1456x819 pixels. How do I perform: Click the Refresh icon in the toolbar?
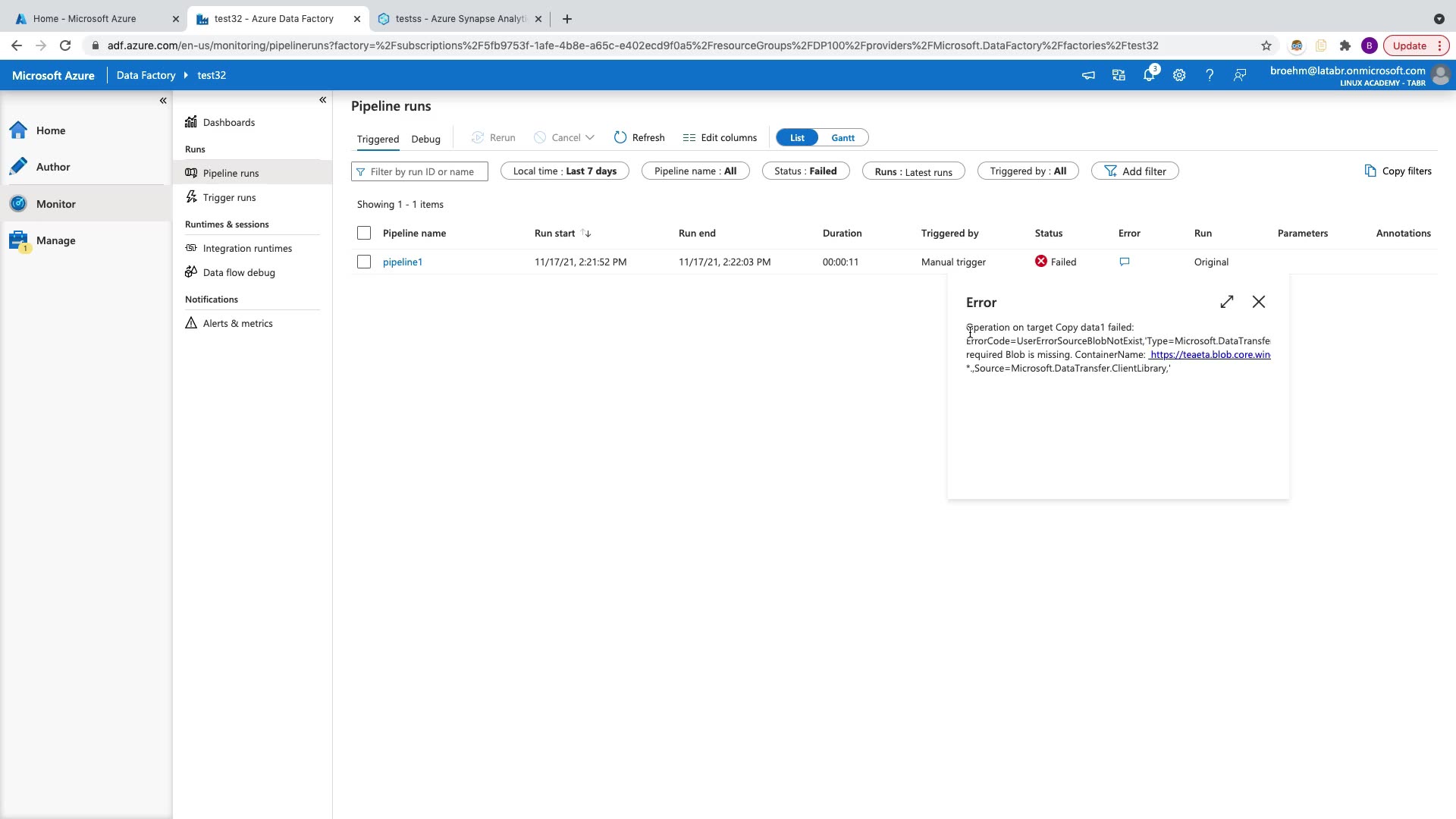click(620, 137)
